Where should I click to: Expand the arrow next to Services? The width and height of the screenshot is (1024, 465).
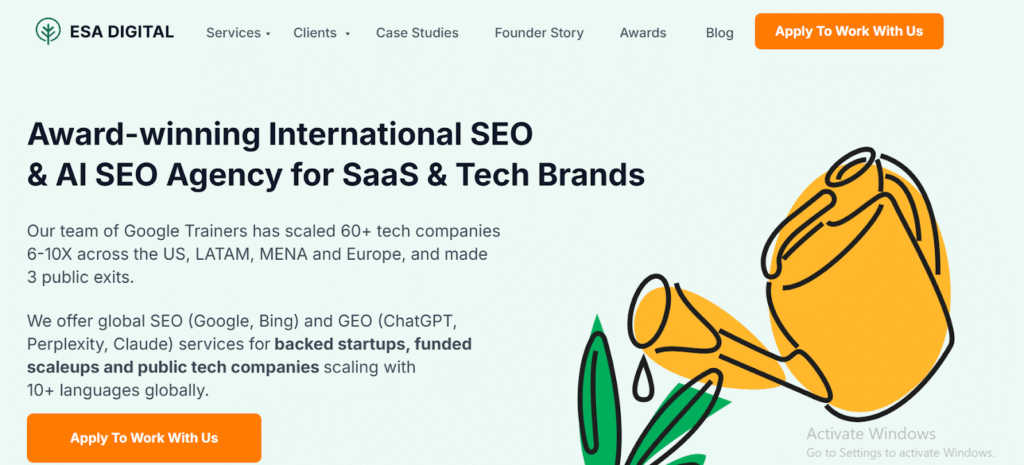pyautogui.click(x=268, y=34)
